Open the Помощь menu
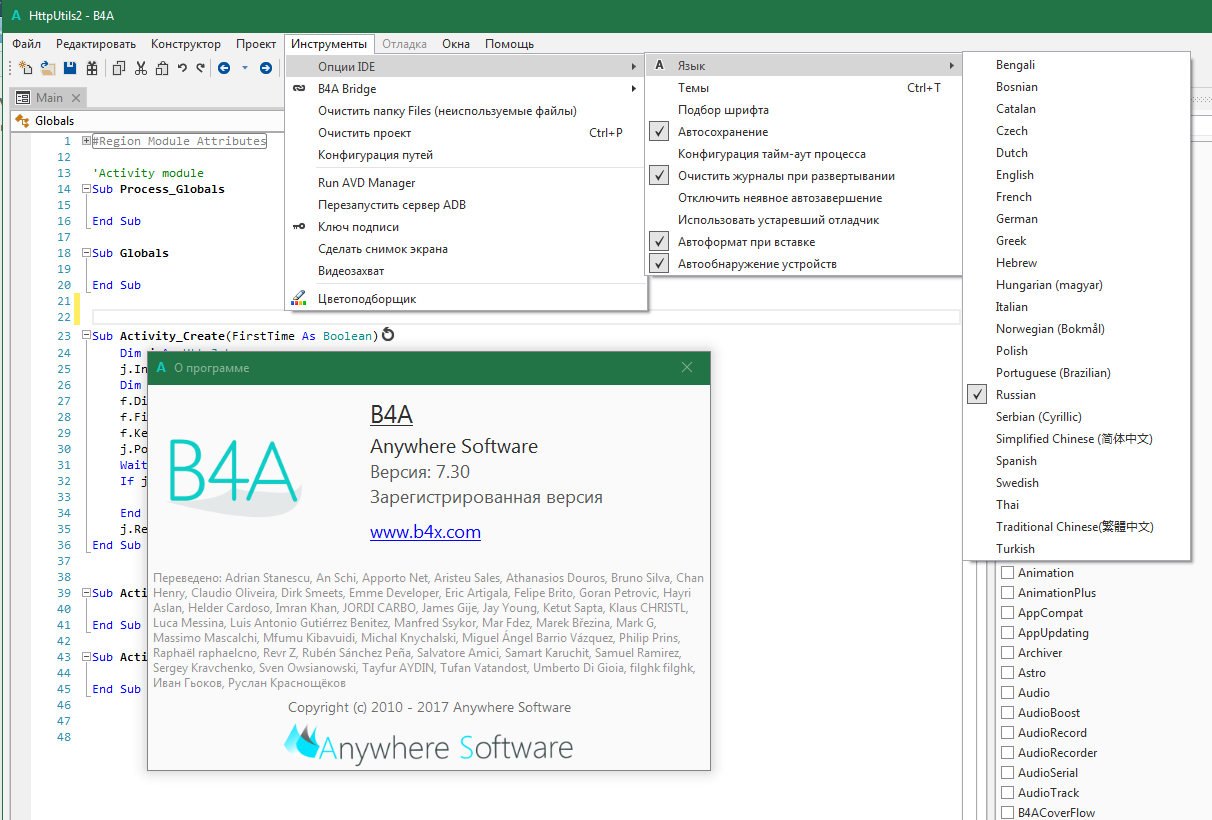Screen dimensions: 1212x820 pos(509,44)
